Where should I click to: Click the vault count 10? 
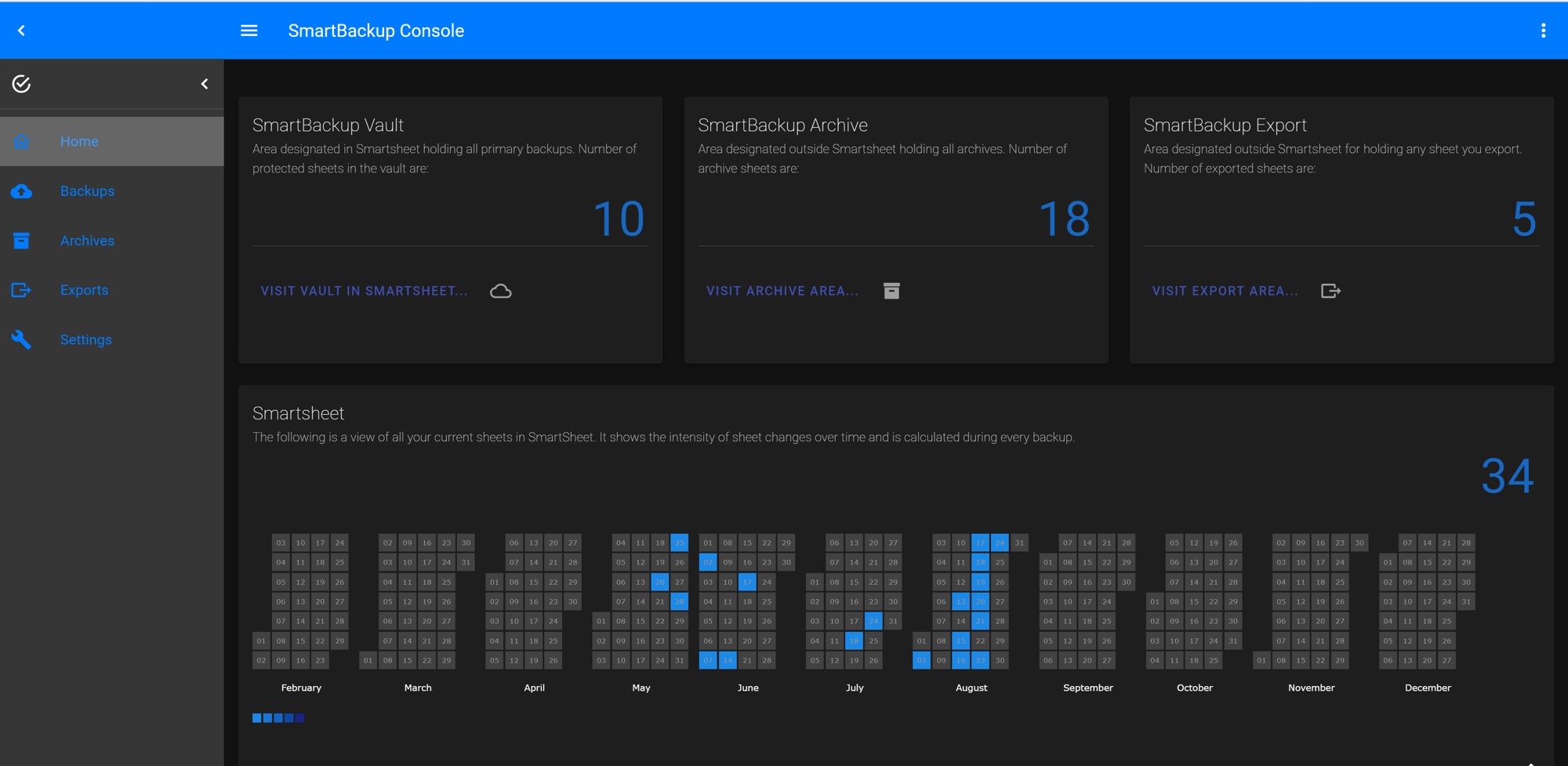coord(619,219)
